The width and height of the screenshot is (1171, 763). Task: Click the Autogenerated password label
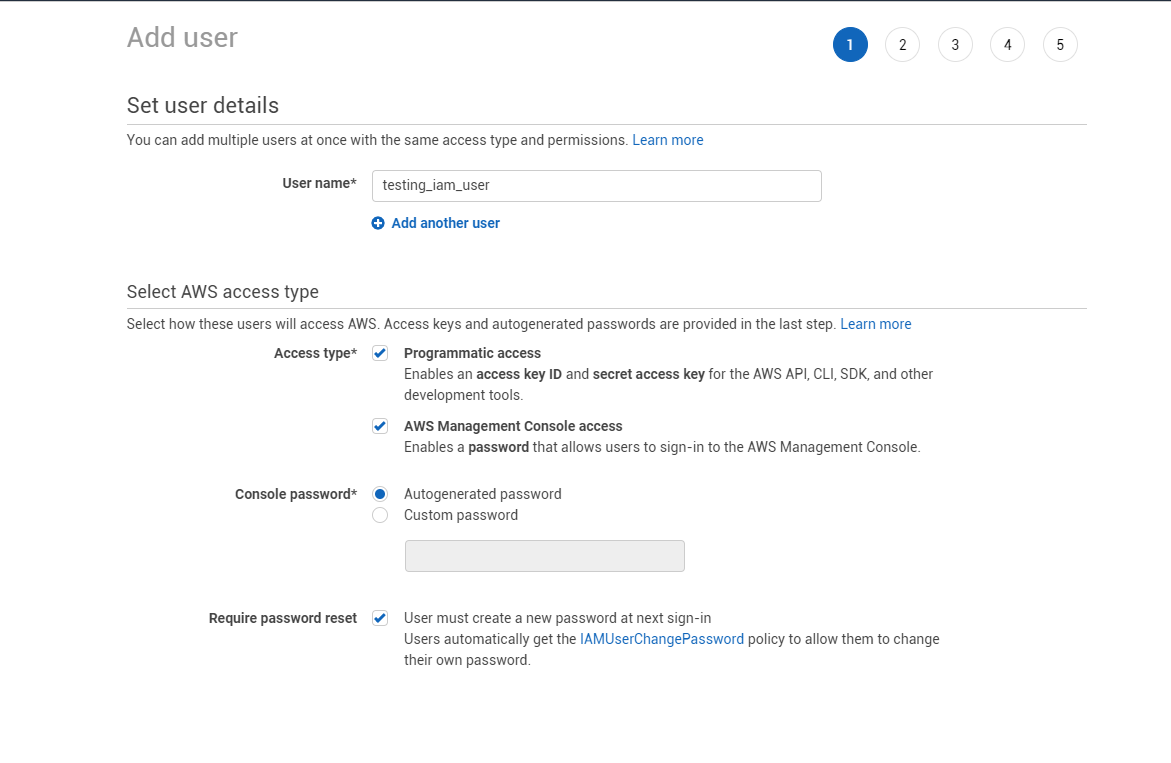tap(482, 494)
